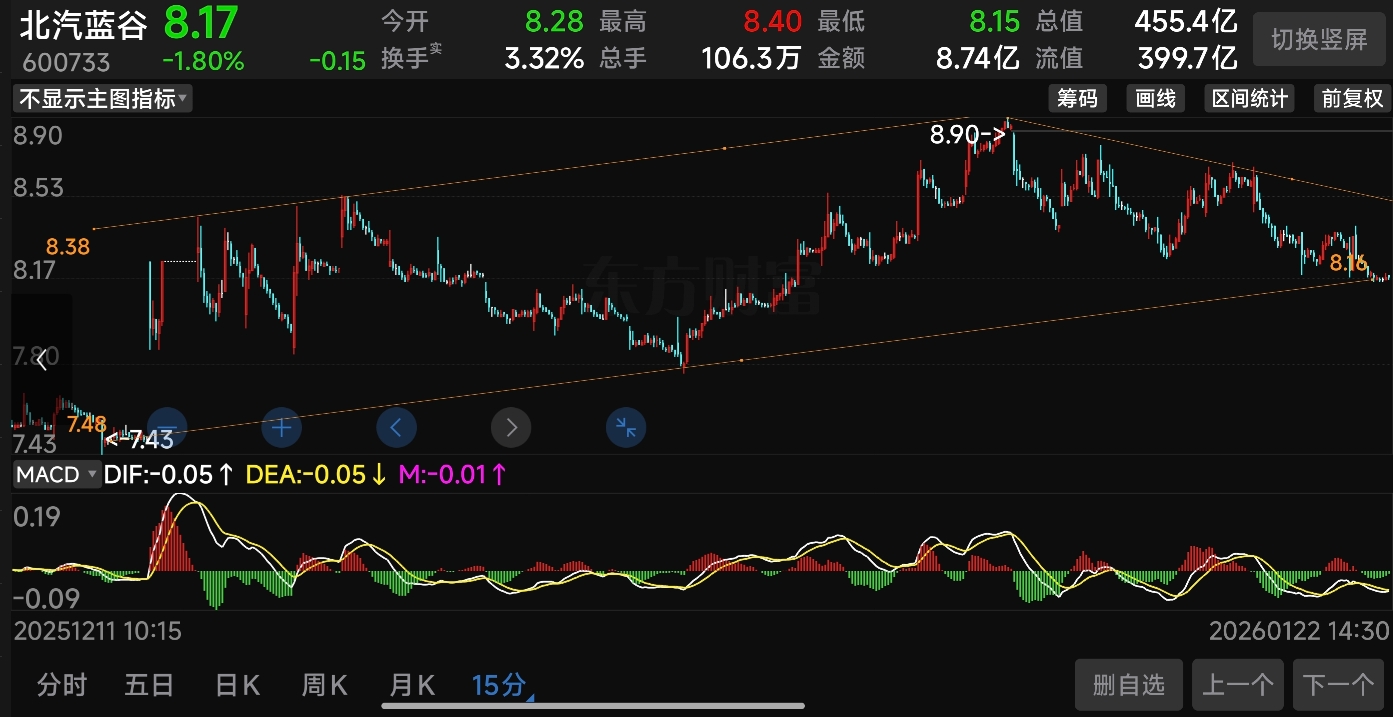Click the 金额 value 8.74亿
1393x717 pixels.
tap(978, 59)
